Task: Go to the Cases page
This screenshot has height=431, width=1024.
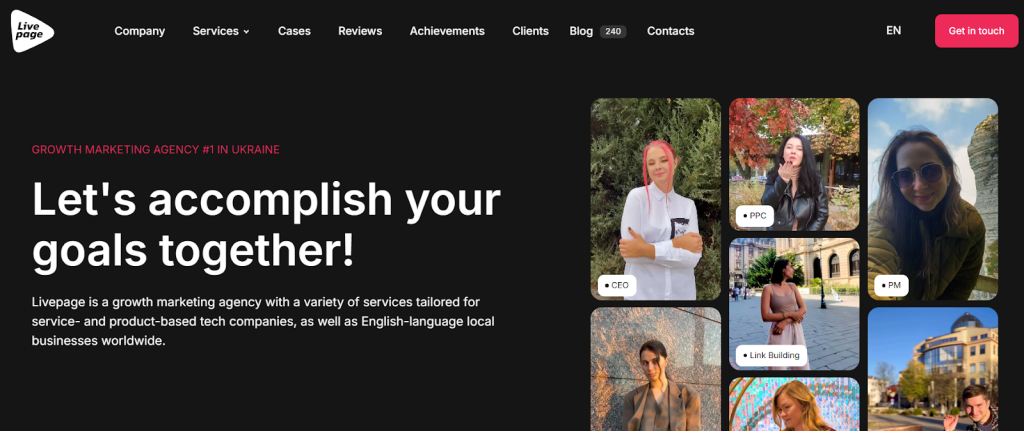Action: point(294,31)
